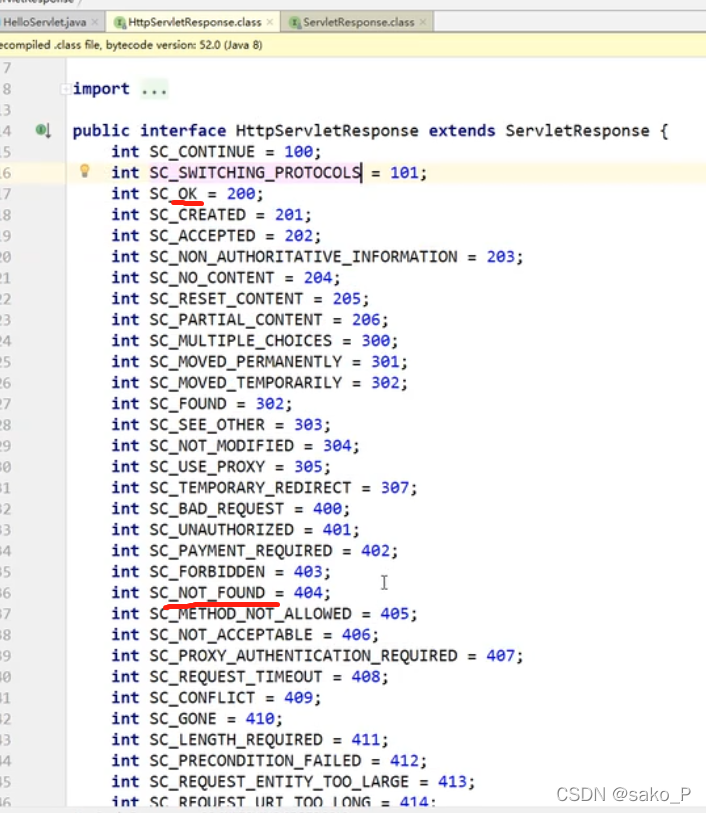Screen dimensions: 706x813
Task: Click the SC_MOVED_PERMANENTLY constant
Action: pyautogui.click(x=246, y=362)
